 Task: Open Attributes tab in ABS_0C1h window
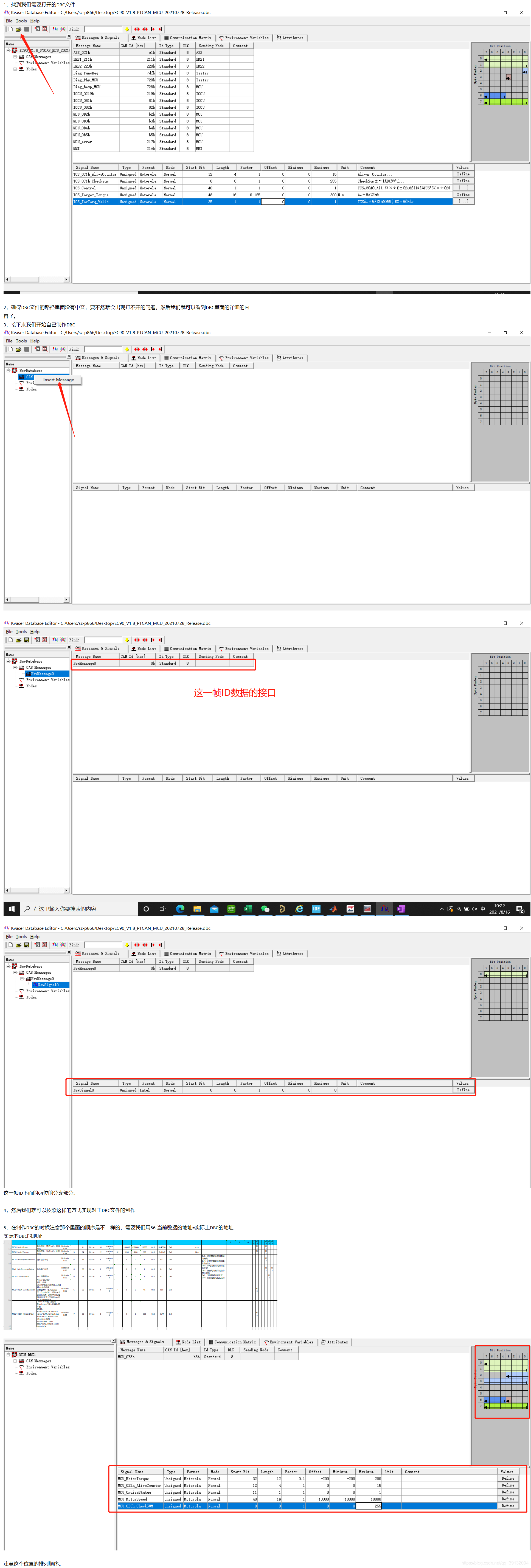(290, 38)
